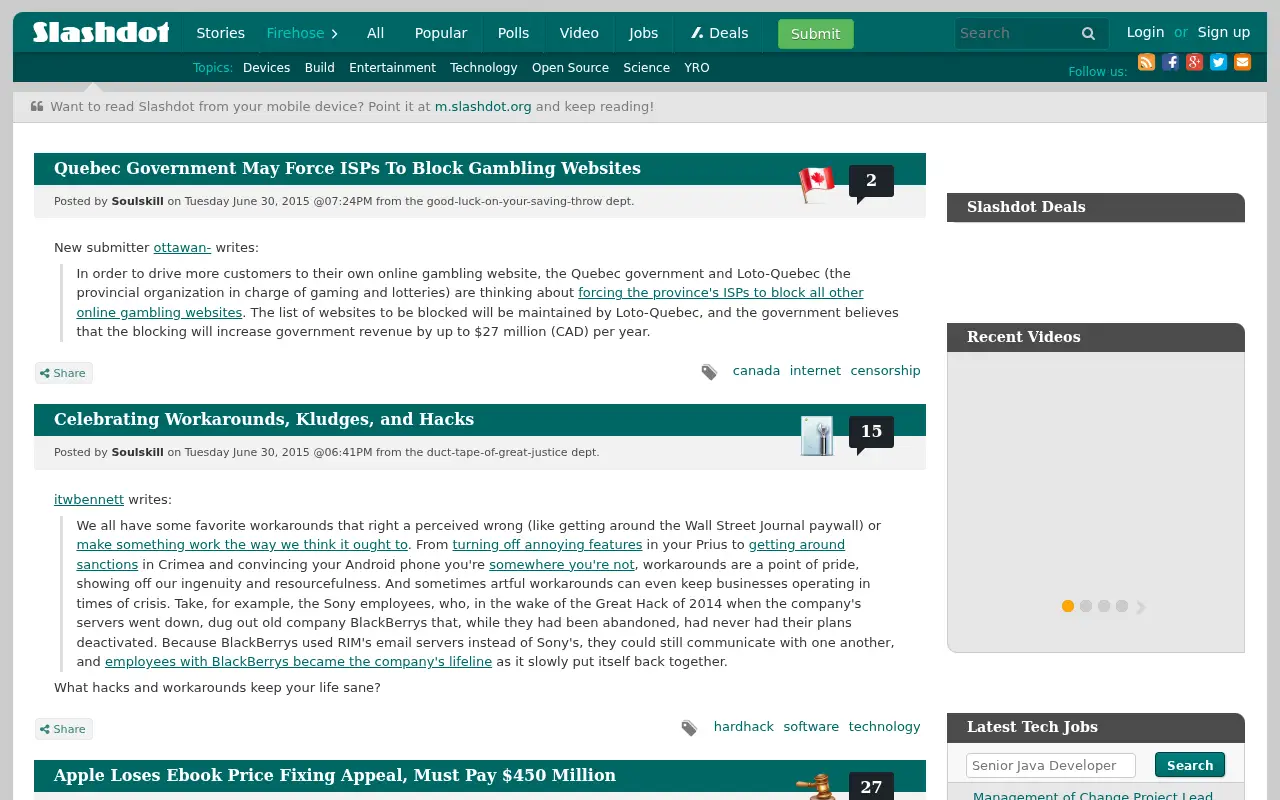The height and width of the screenshot is (800, 1280).
Task: Select the YRO topic
Action: [697, 68]
